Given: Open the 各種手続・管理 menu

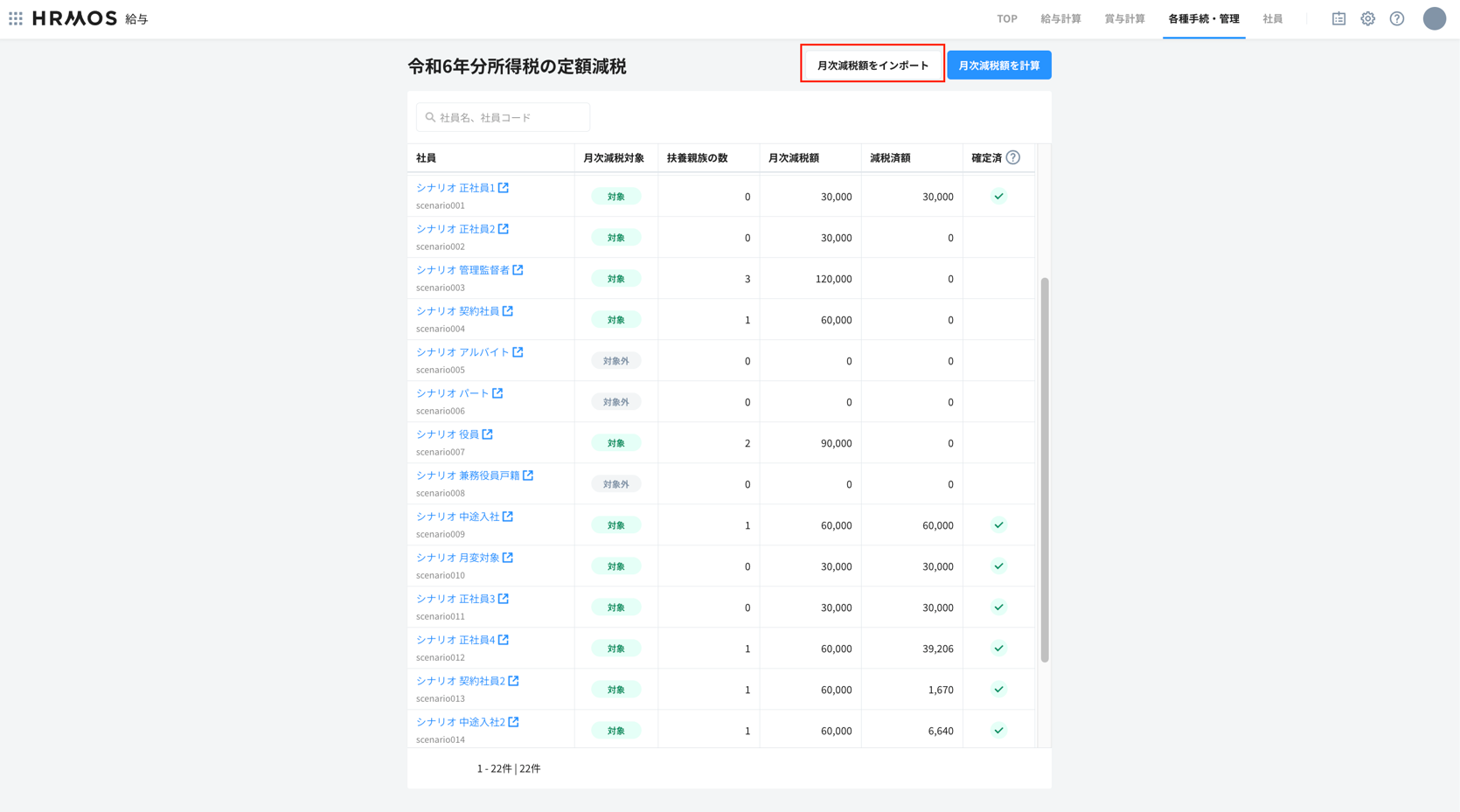Looking at the screenshot, I should coord(1203,18).
